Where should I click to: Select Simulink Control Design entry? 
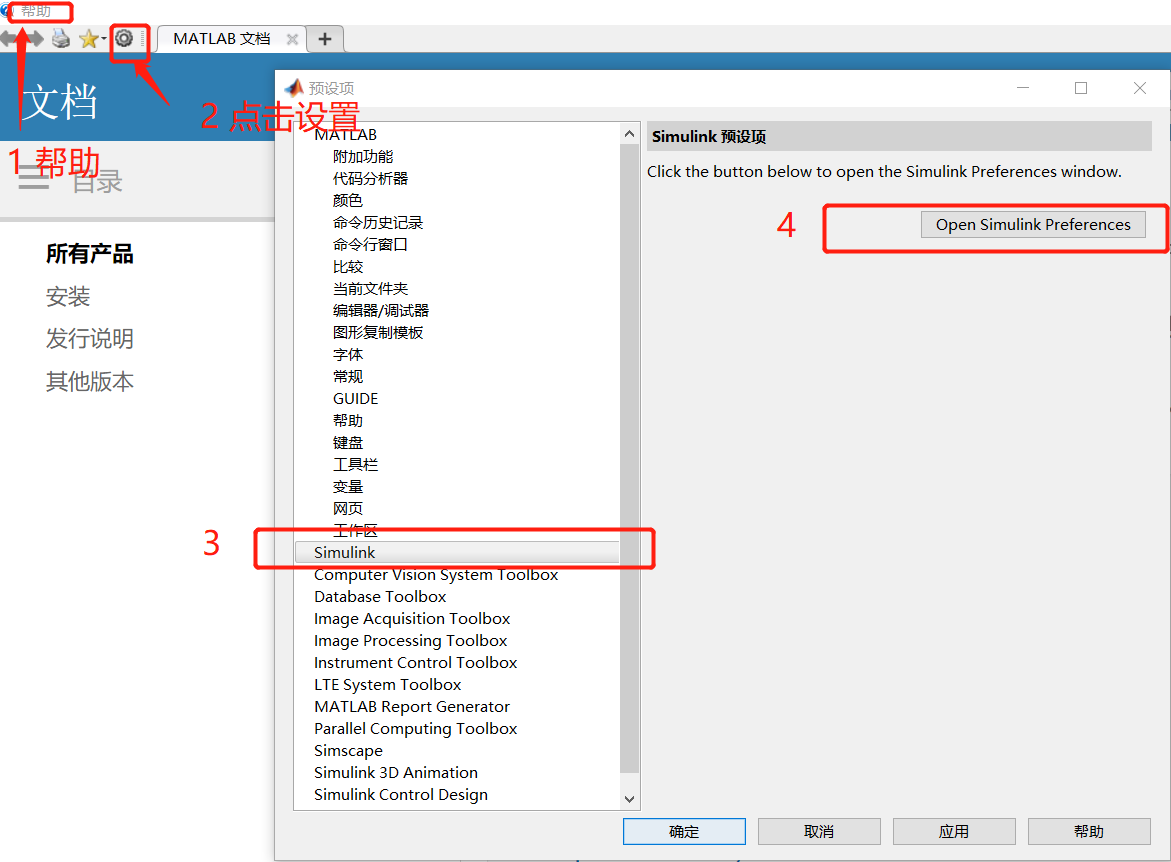point(401,795)
